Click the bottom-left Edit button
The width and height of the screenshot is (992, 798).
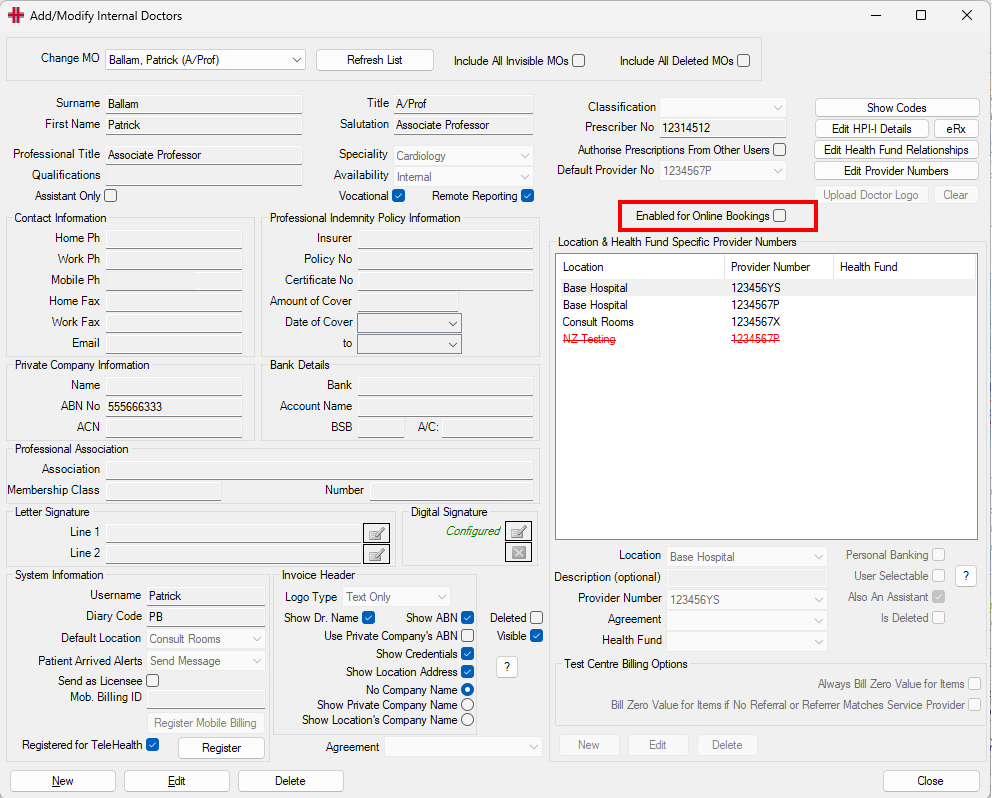click(177, 781)
